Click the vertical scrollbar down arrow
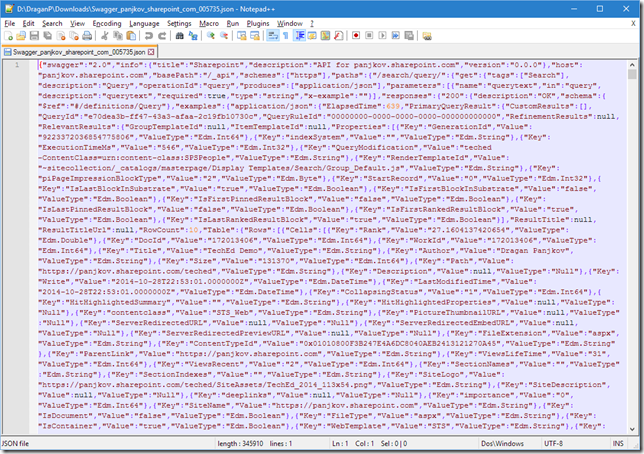Image resolution: width=644 pixels, height=454 pixels. coord(632,429)
